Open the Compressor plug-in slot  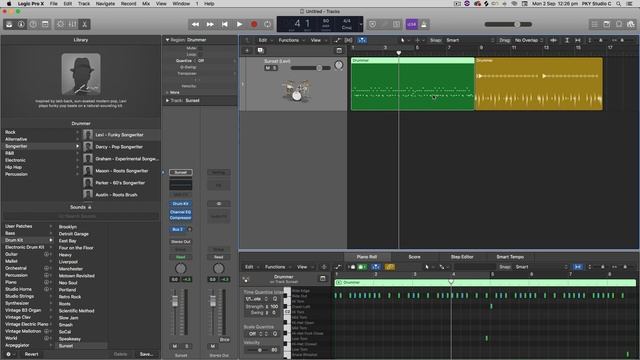point(180,218)
